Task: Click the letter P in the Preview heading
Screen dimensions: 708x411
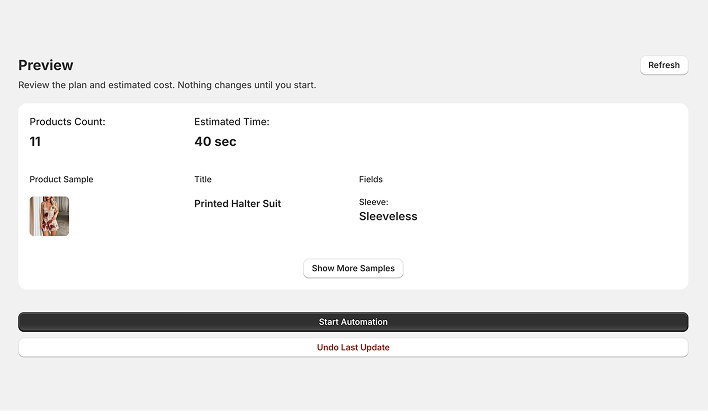Action: (x=23, y=65)
